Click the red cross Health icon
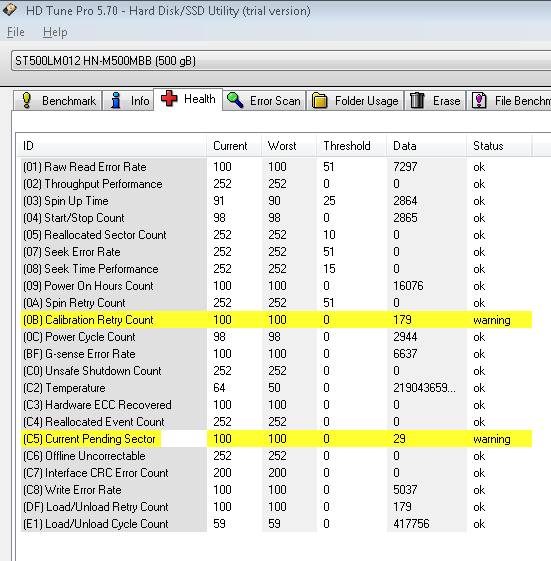Viewport: 551px width, 561px height. tap(169, 98)
